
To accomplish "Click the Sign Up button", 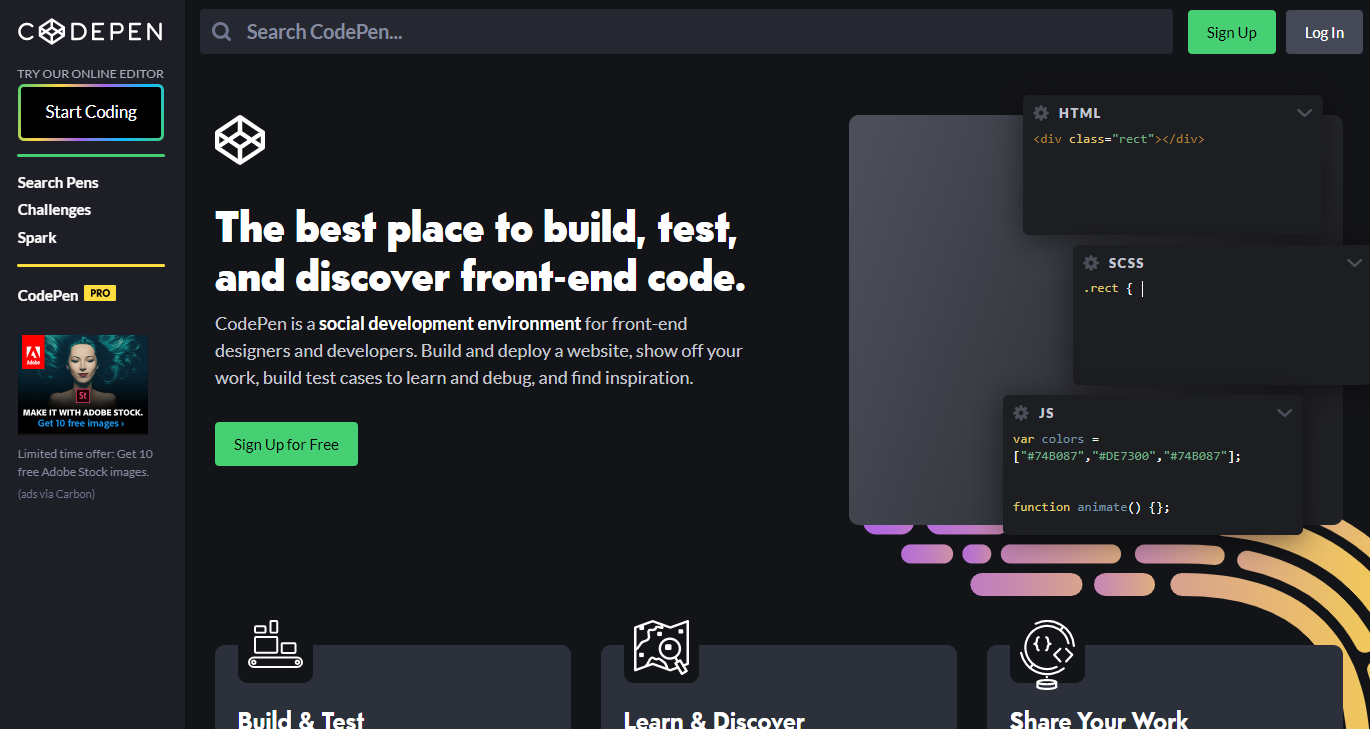I will [1231, 32].
